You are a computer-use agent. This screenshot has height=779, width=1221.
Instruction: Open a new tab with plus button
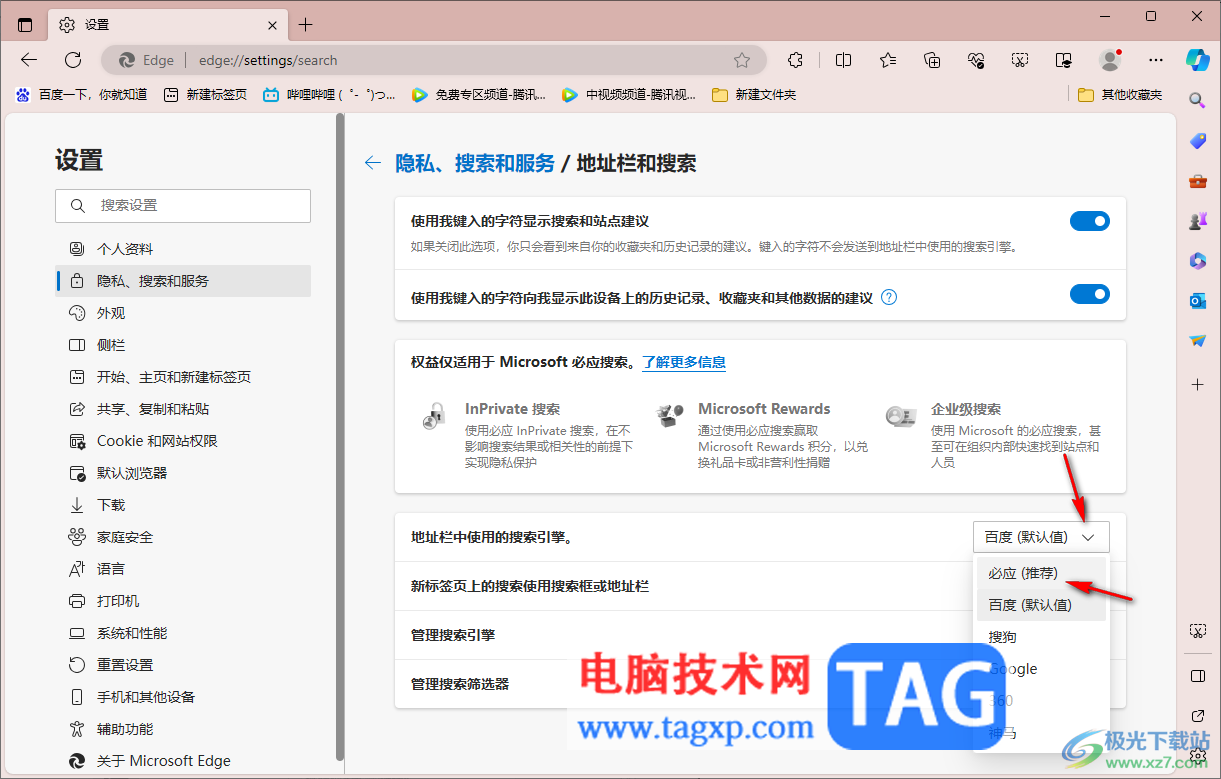pyautogui.click(x=306, y=24)
